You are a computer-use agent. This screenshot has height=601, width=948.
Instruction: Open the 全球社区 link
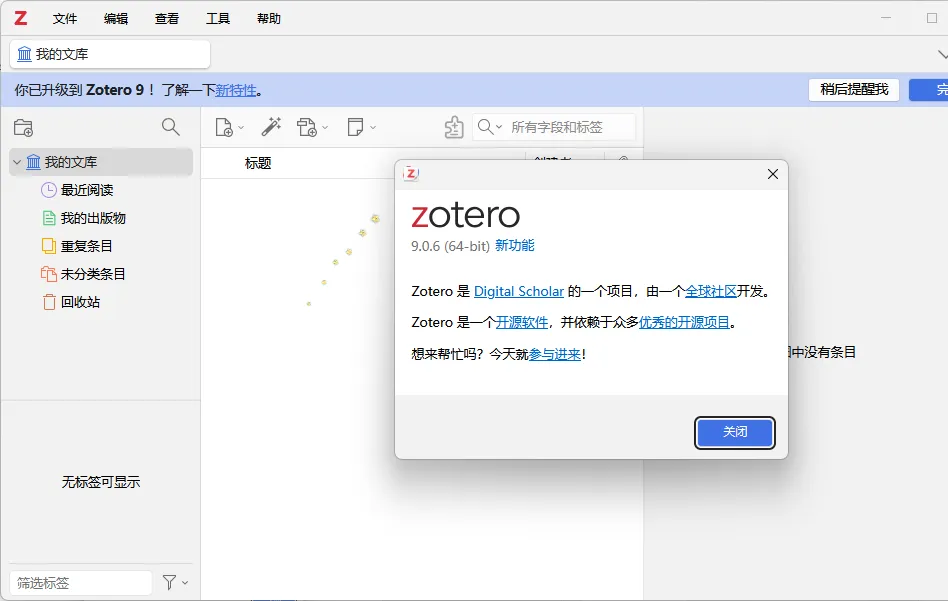710,291
